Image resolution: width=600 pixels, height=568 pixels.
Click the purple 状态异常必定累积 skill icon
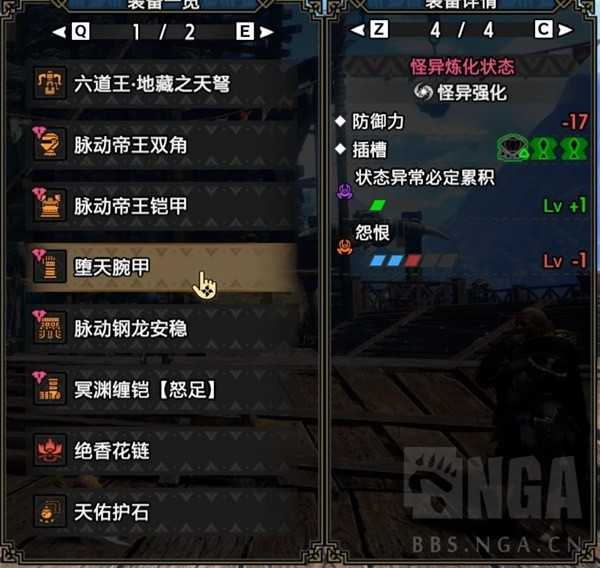click(344, 191)
